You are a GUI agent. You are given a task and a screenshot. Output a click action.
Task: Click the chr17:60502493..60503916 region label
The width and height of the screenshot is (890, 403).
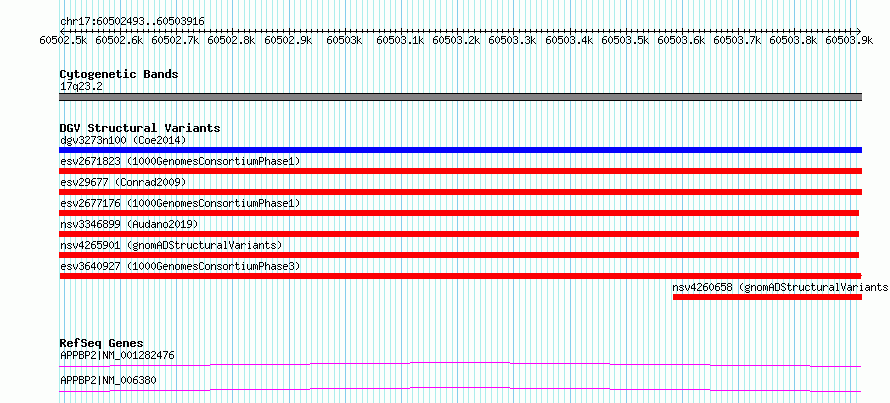132,22
